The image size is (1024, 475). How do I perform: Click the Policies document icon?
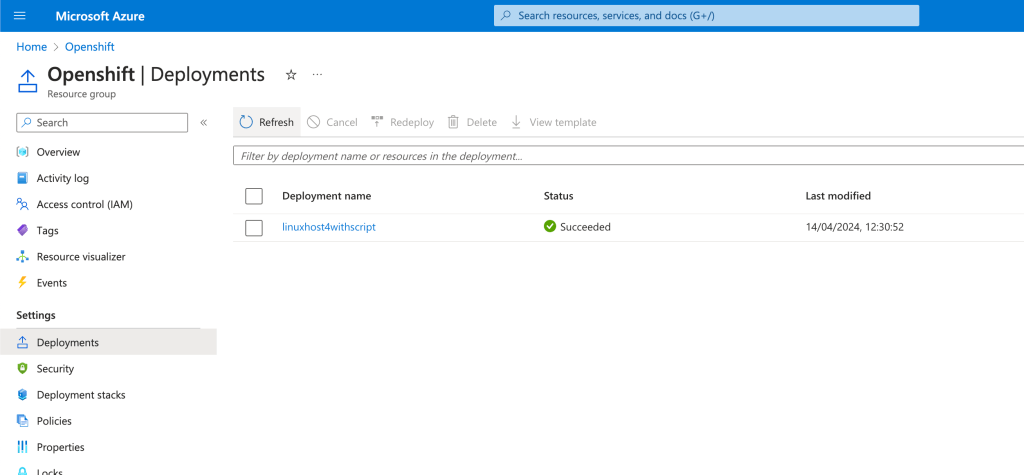23,421
